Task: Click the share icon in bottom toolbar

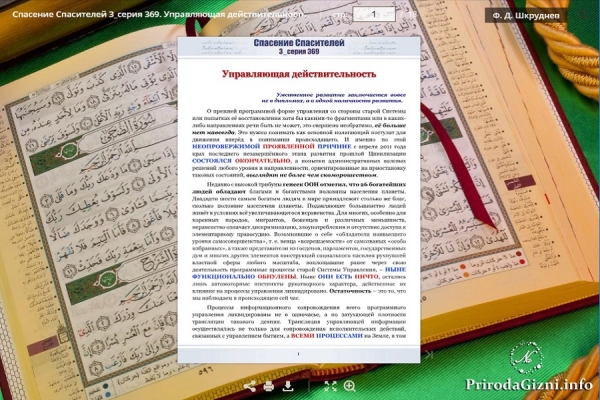Action: [x=250, y=386]
